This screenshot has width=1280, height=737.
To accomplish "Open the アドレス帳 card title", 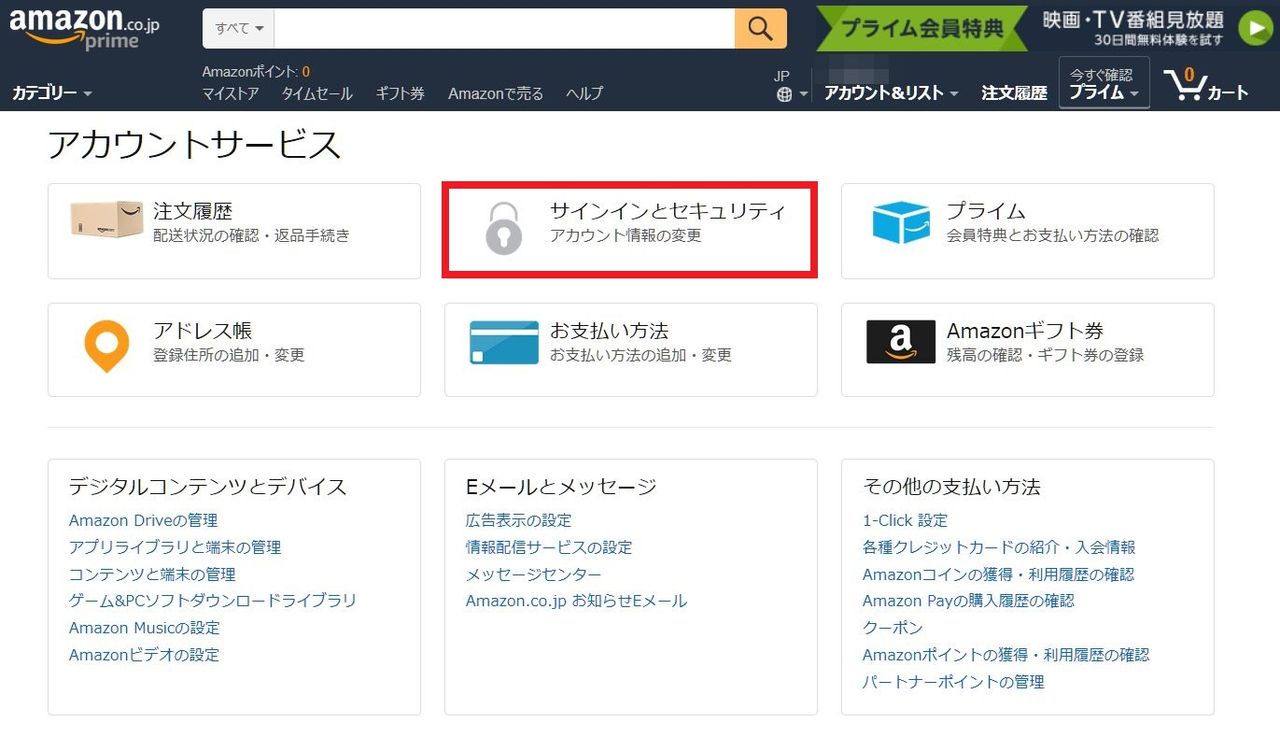I will (202, 331).
